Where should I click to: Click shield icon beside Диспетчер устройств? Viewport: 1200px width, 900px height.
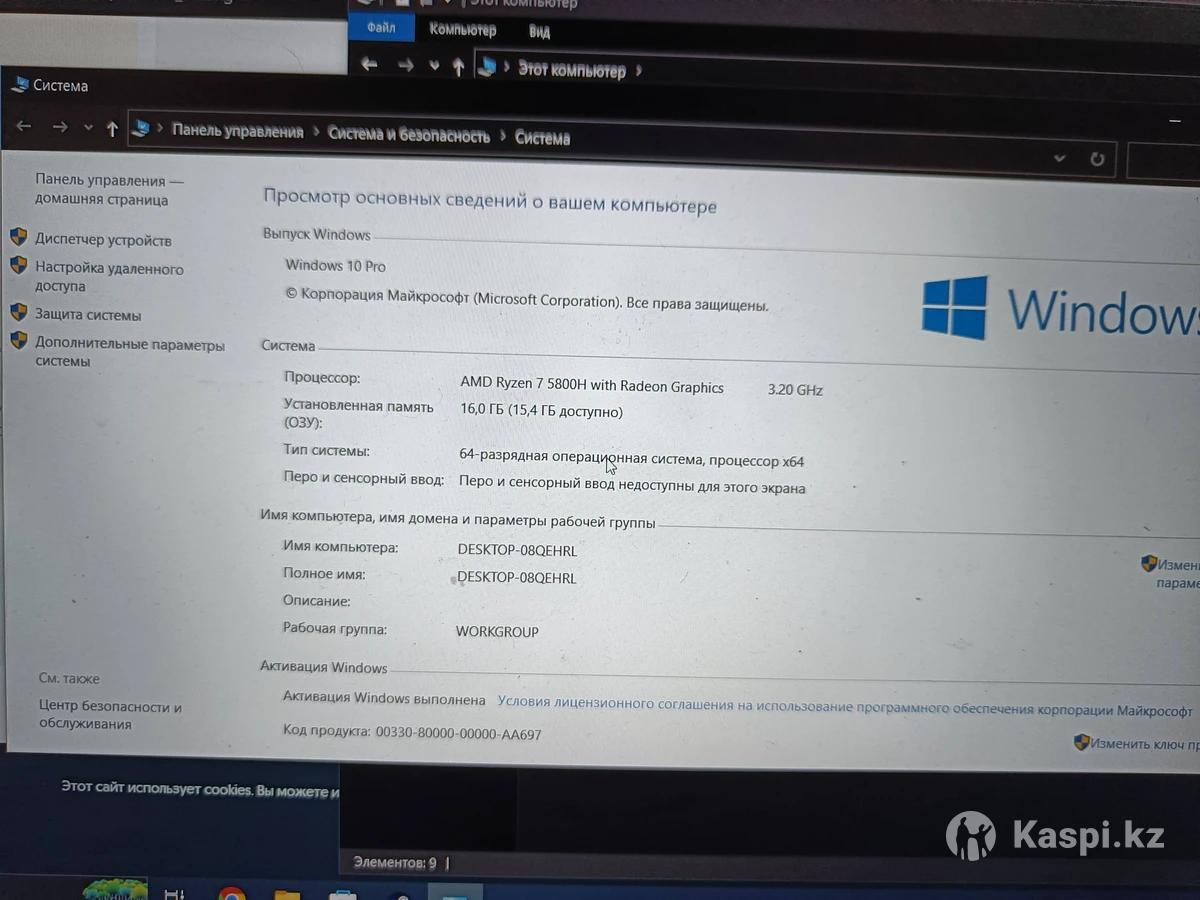click(19, 237)
